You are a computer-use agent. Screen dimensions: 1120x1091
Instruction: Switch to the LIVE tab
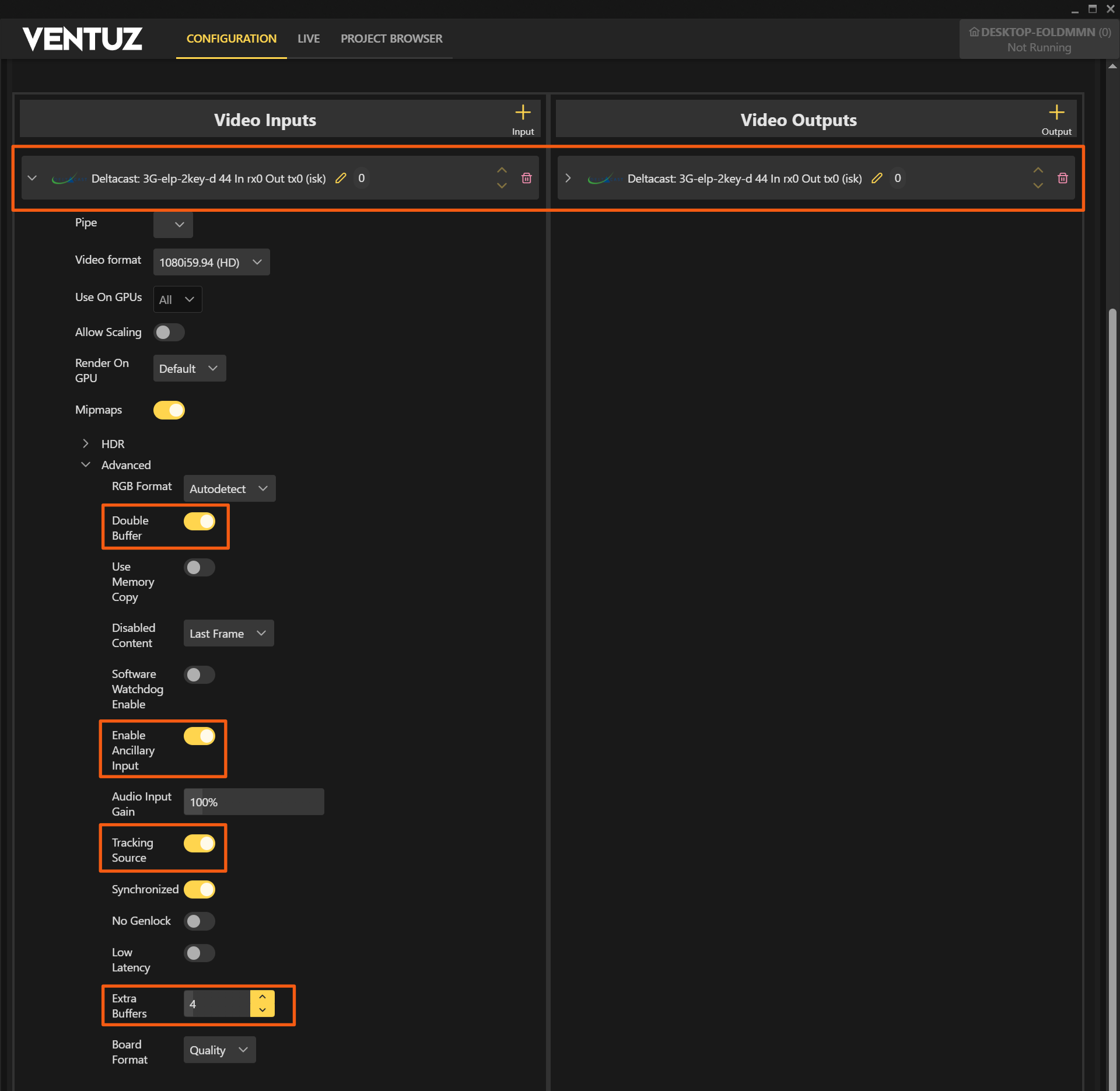coord(309,39)
